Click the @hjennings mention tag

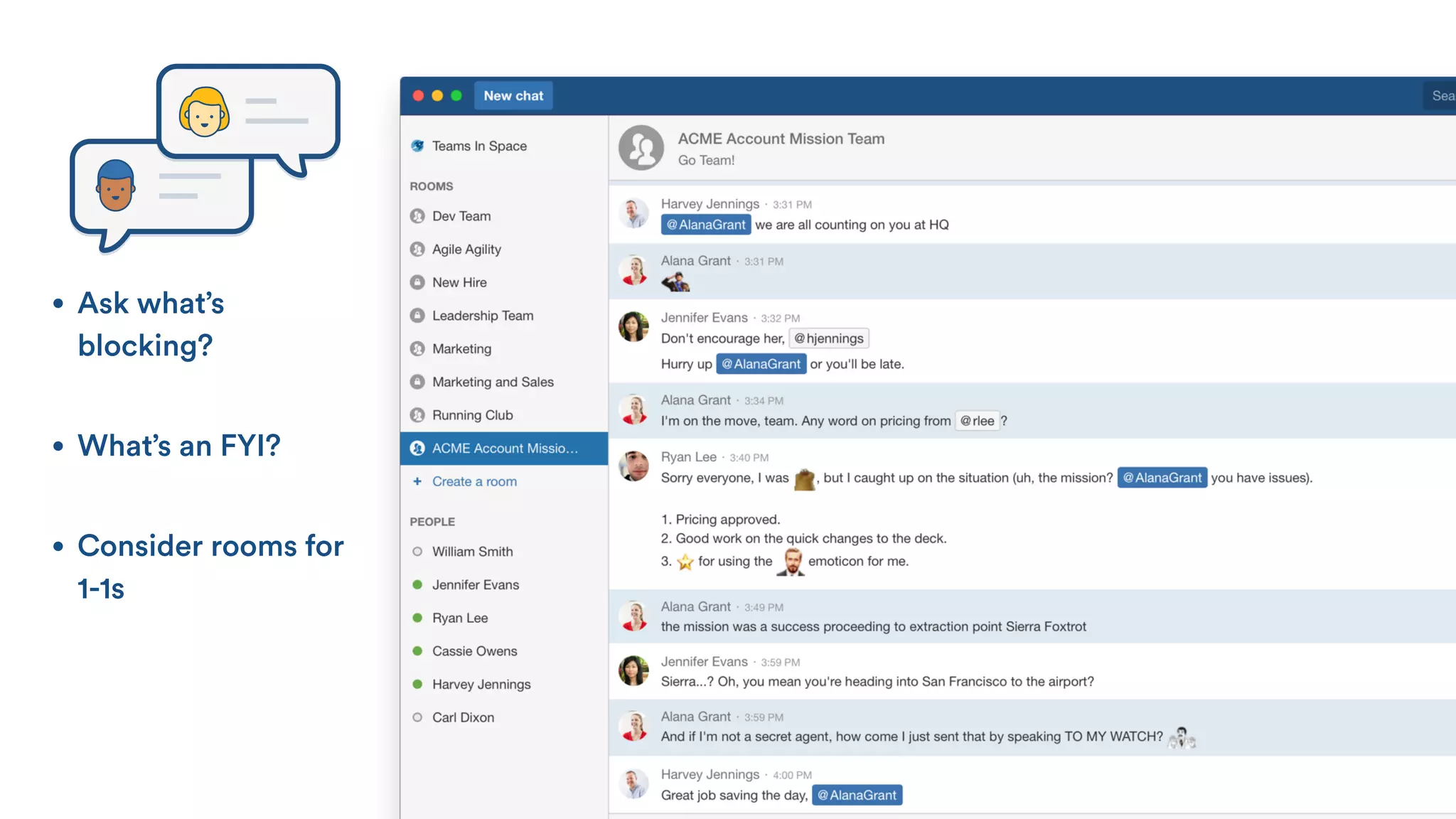(829, 338)
